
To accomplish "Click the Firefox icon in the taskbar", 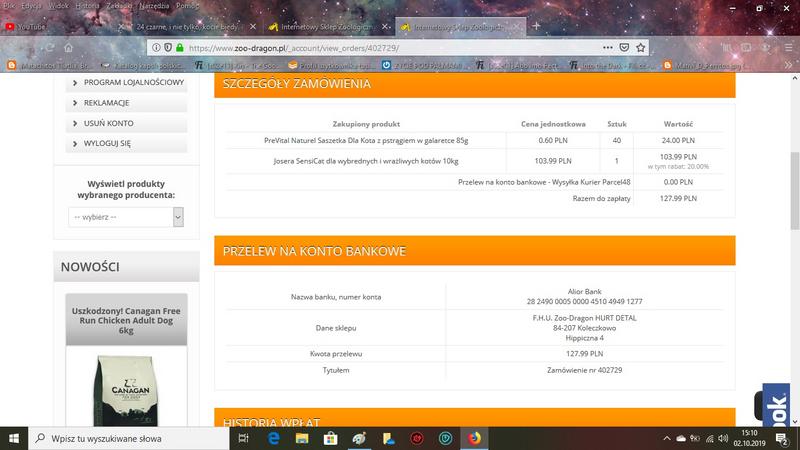I will pos(474,438).
